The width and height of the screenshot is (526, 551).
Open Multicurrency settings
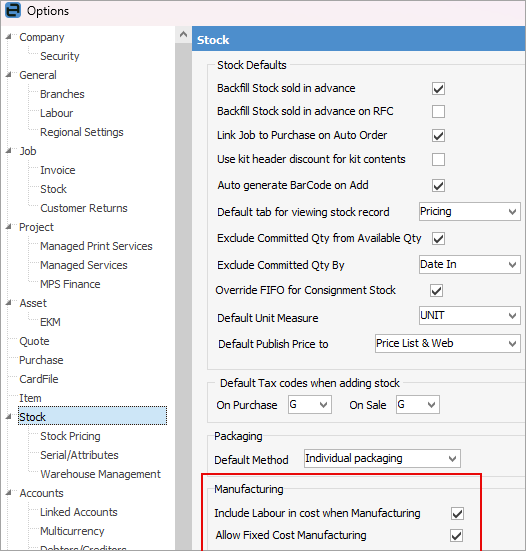tap(72, 531)
